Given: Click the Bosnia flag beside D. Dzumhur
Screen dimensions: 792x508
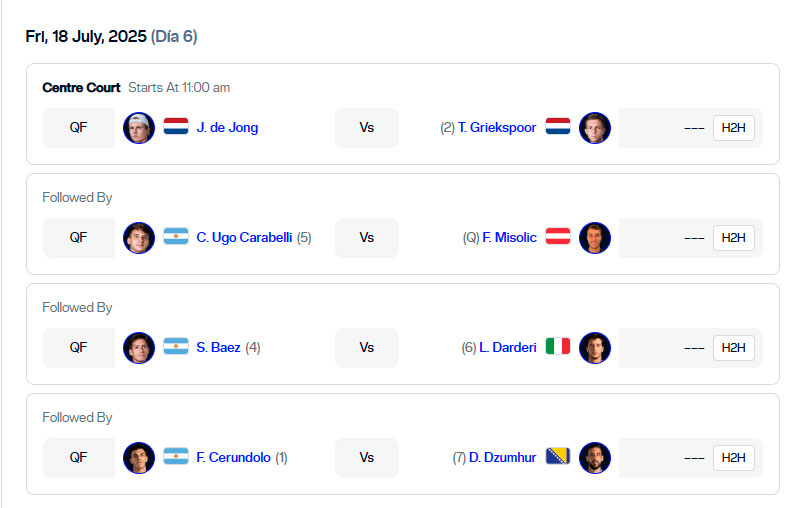Looking at the screenshot, I should [x=558, y=456].
